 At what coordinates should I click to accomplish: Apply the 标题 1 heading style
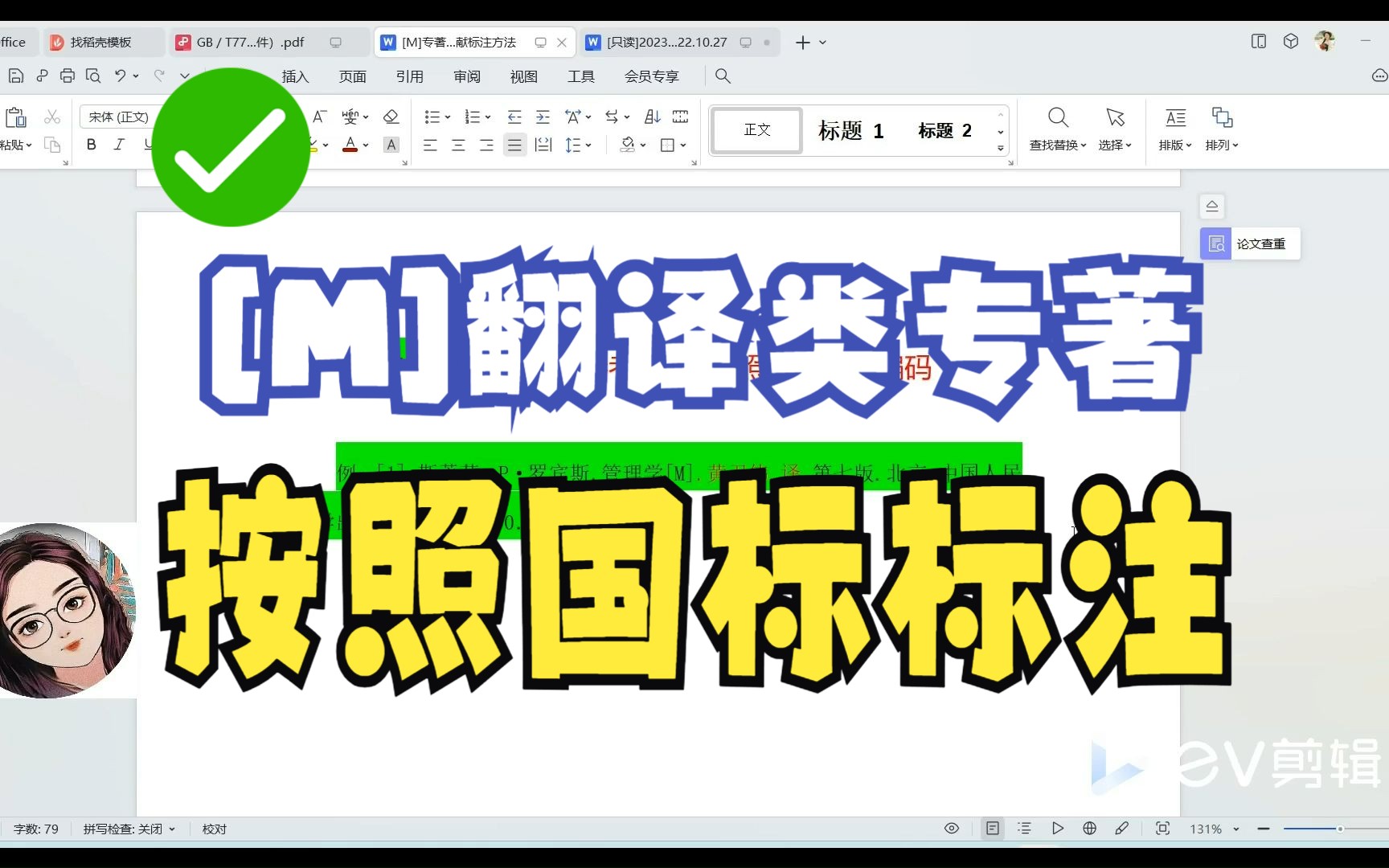click(850, 130)
